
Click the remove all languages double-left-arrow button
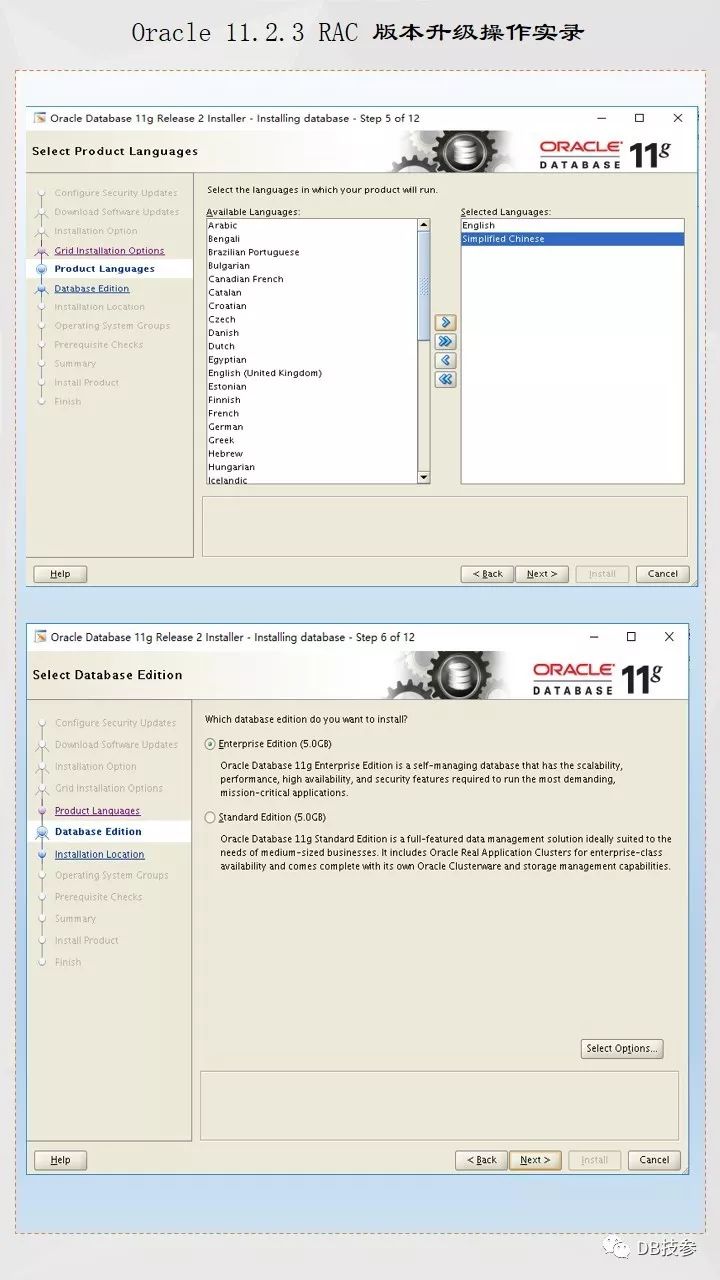tap(446, 380)
